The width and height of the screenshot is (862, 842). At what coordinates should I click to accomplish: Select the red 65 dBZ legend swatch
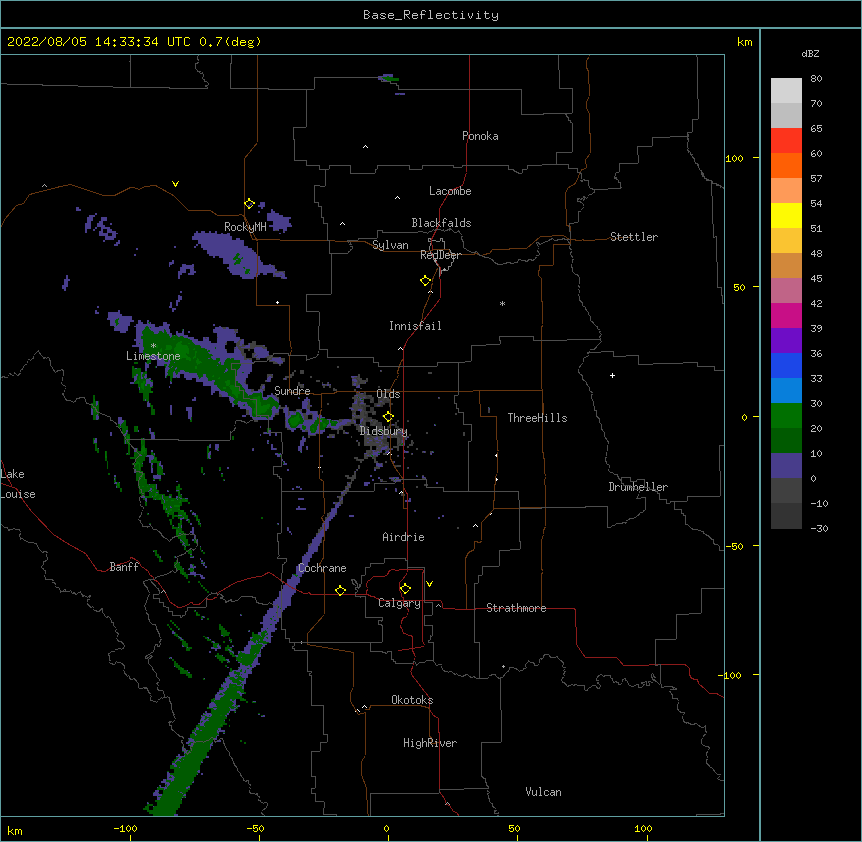pos(786,140)
